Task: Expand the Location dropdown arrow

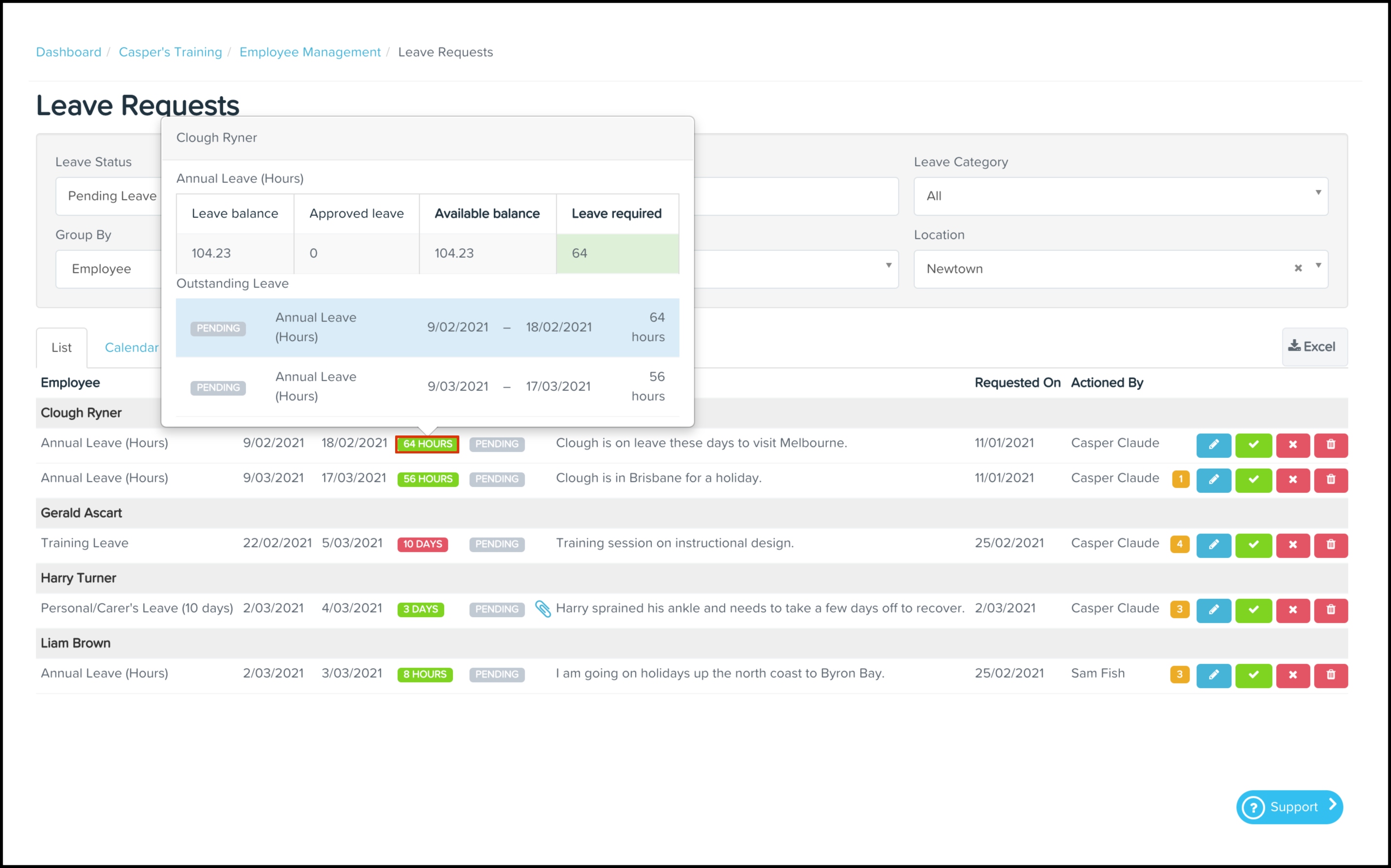Action: (x=1318, y=266)
